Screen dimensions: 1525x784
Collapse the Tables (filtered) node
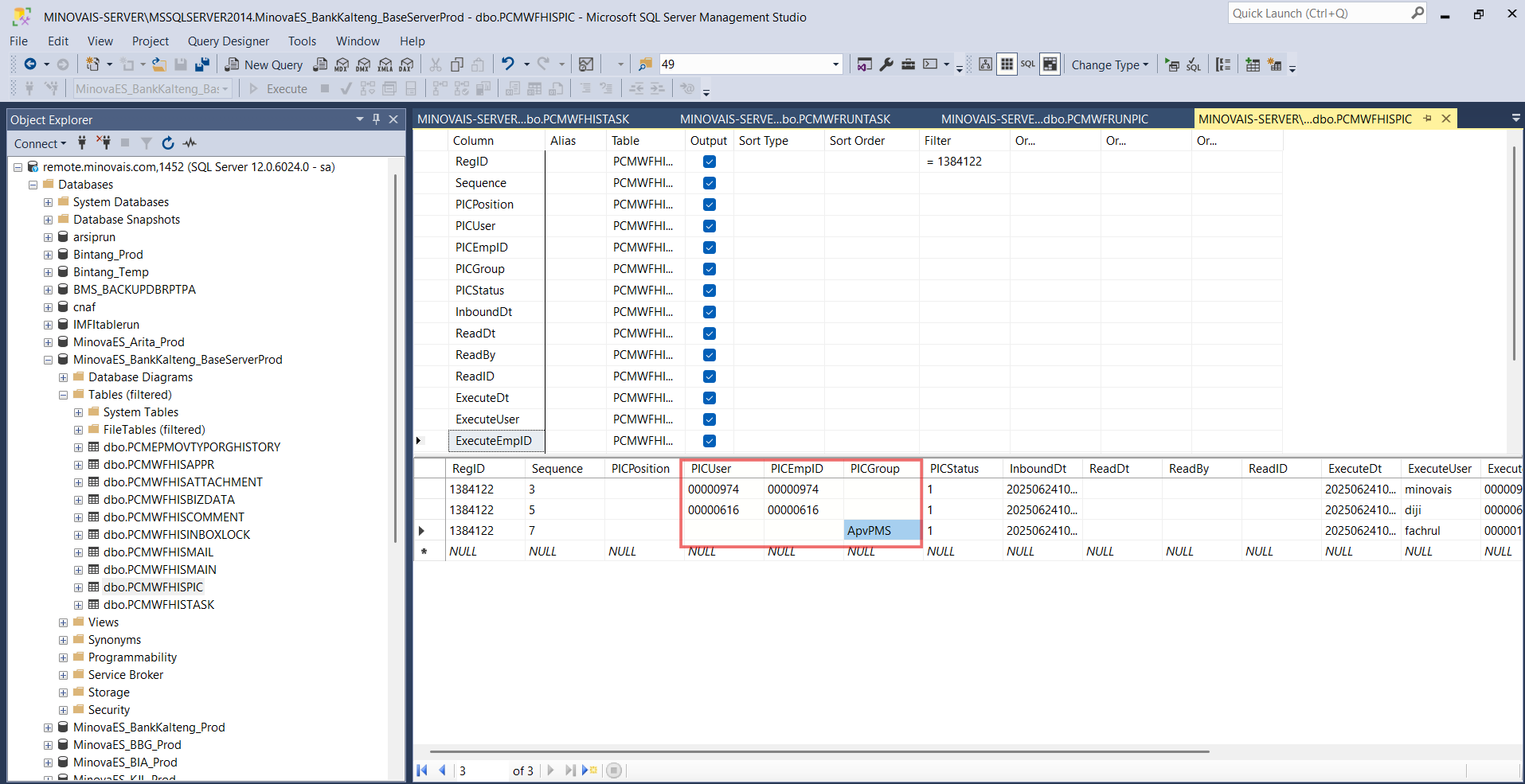[x=63, y=395]
